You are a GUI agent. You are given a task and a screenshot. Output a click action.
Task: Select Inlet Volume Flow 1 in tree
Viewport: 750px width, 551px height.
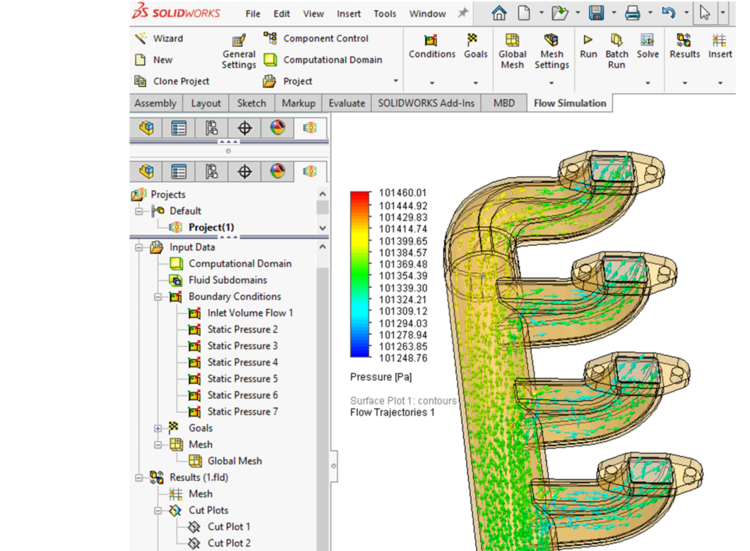pos(249,313)
